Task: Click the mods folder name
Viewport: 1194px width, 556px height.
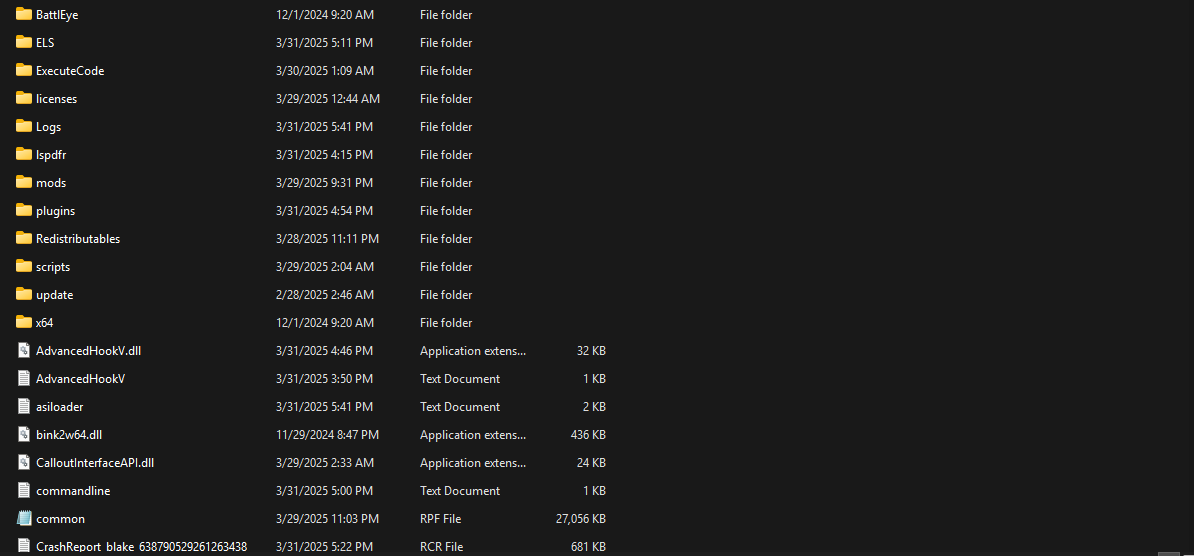Action: click(51, 183)
